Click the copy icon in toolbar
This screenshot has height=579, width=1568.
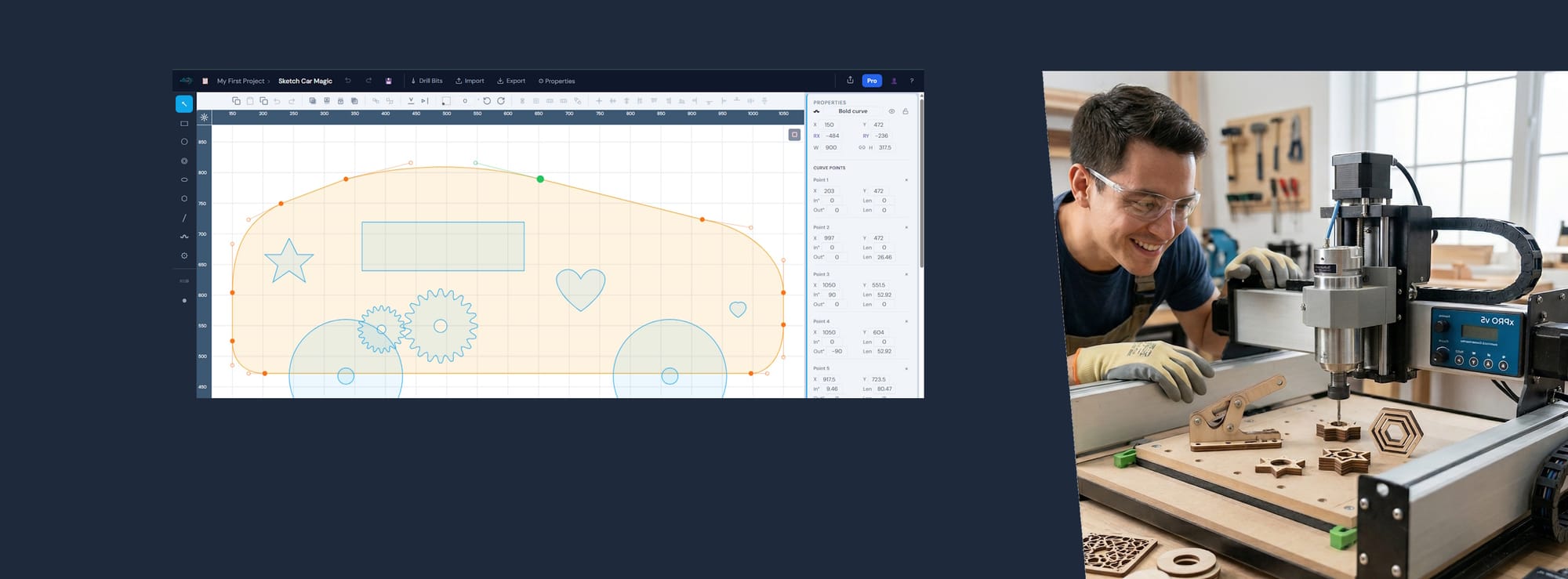pos(236,101)
